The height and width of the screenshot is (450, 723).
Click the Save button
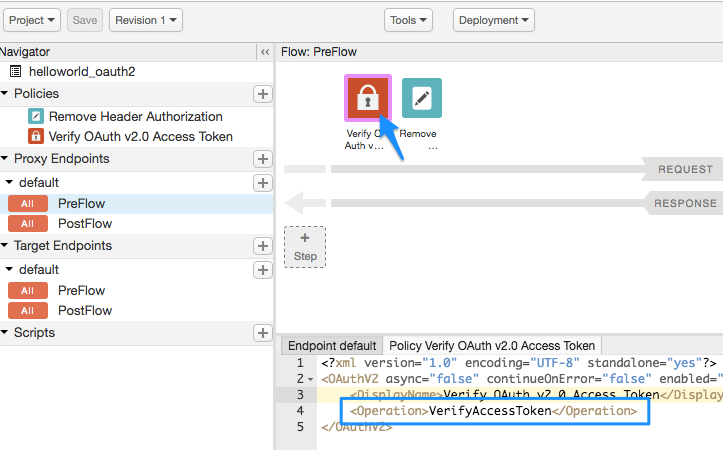tap(85, 20)
